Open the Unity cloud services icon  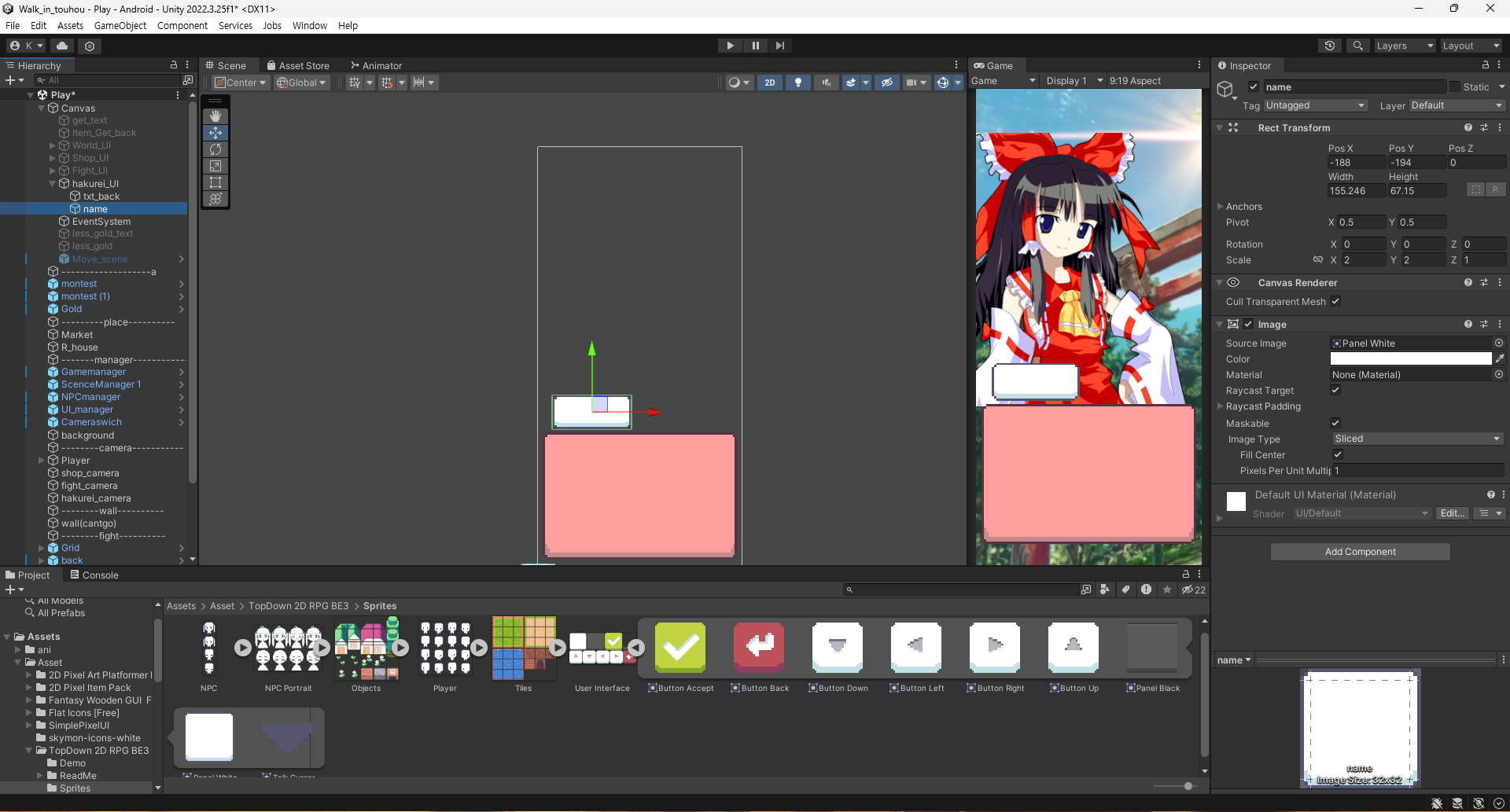coord(62,46)
